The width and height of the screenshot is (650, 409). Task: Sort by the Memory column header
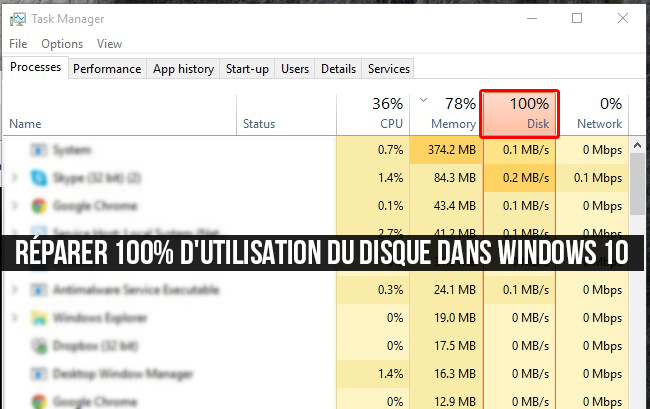446,114
